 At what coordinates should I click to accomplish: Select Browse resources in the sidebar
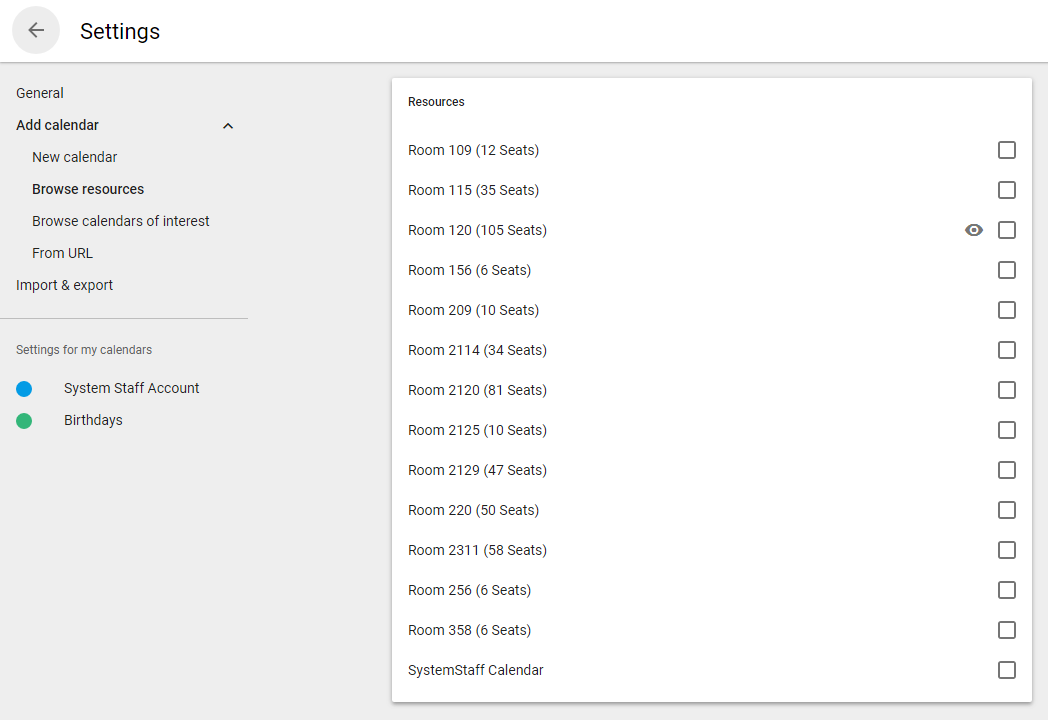88,189
